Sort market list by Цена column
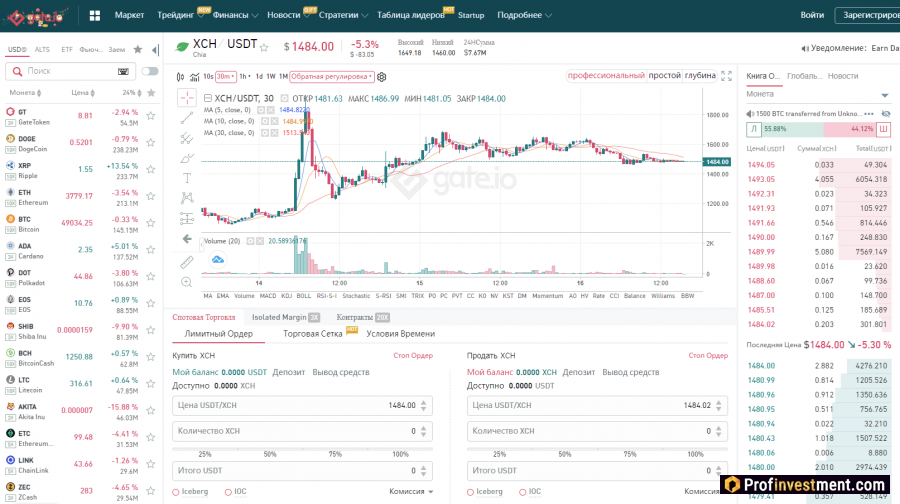 83,92
